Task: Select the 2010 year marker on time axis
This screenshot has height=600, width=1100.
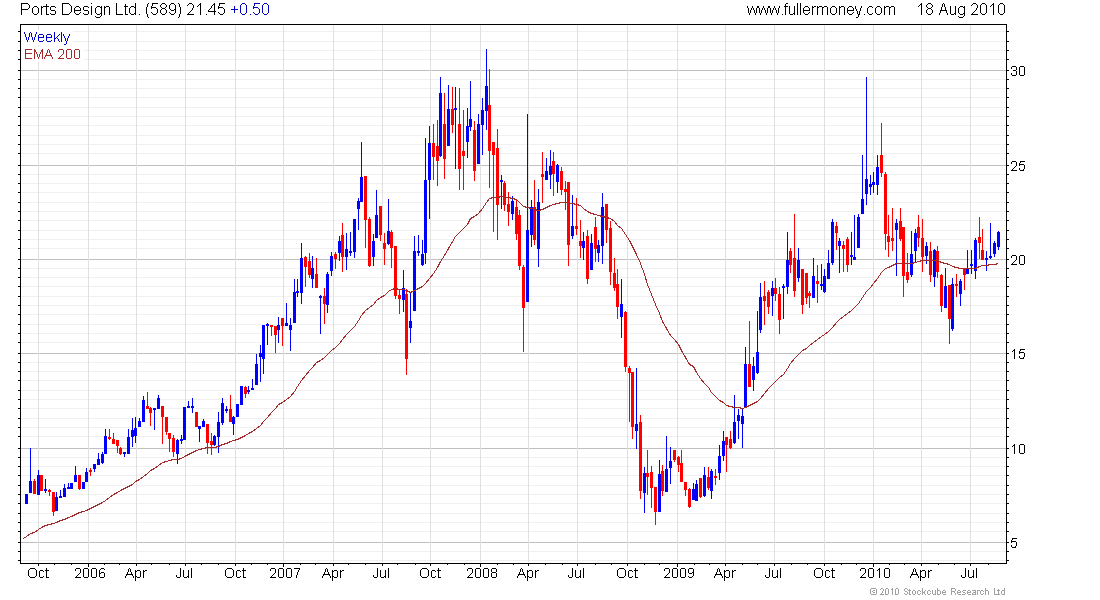Action: (x=875, y=573)
